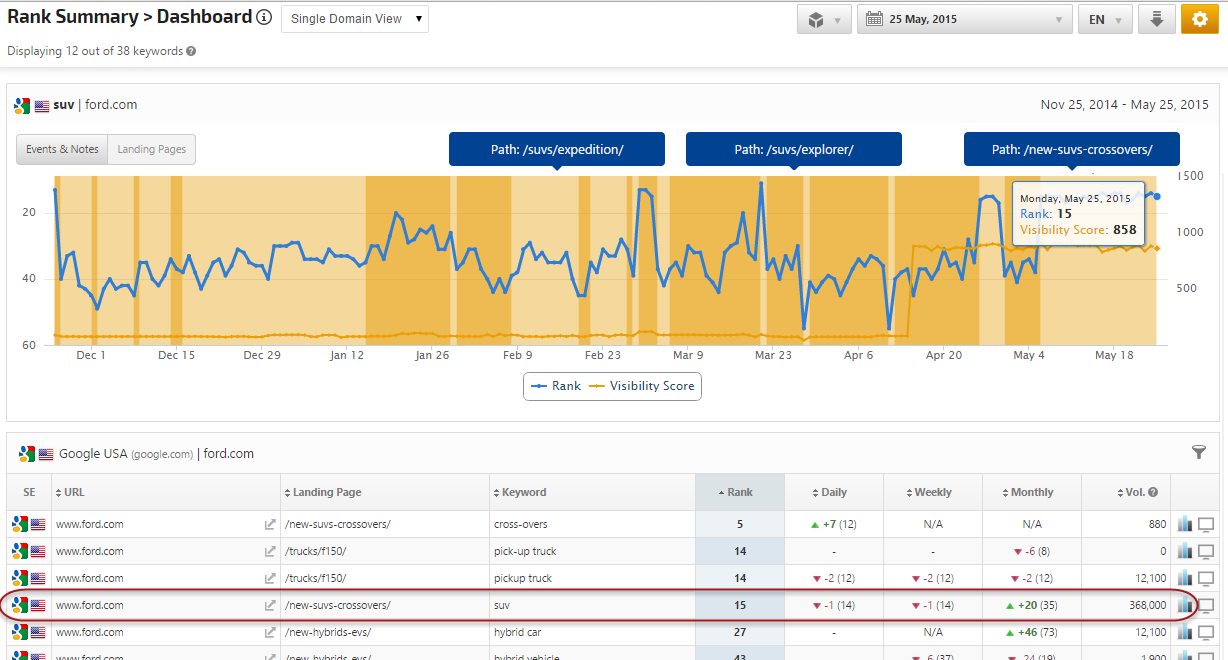
Task: Open Single Domain View dropdown
Action: [355, 19]
